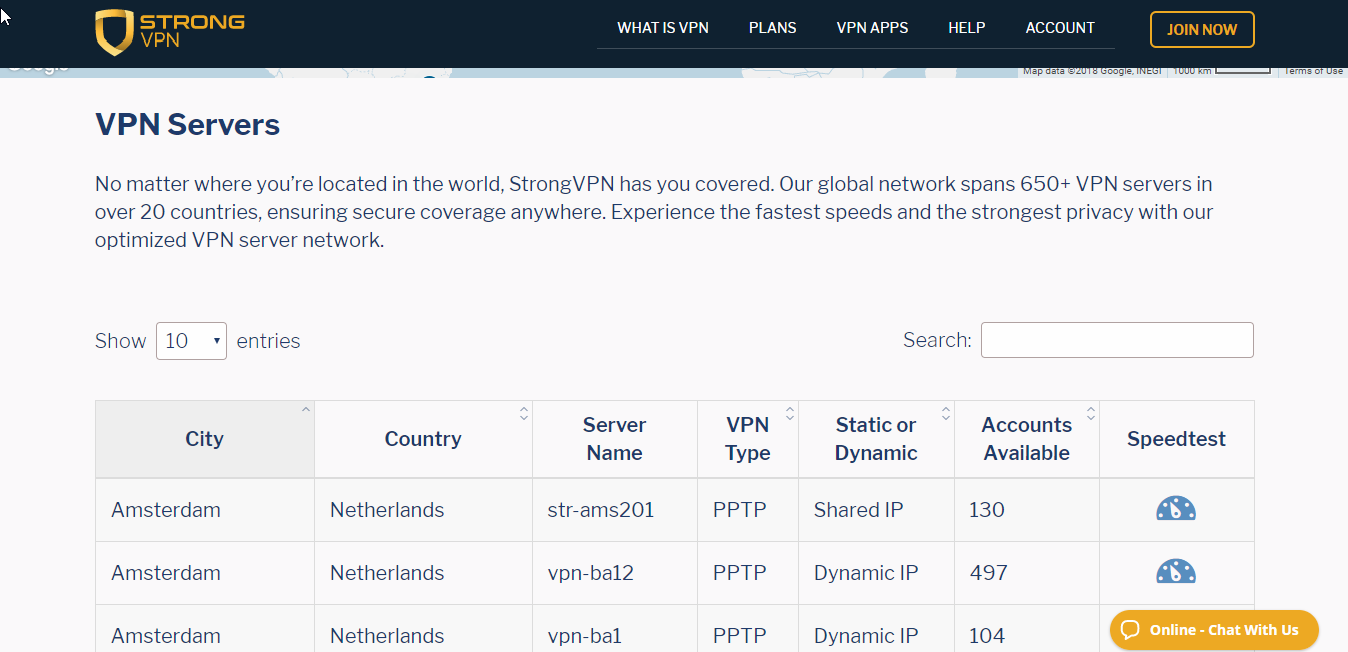Image resolution: width=1348 pixels, height=652 pixels.
Task: Select str-ams201 server name cell
Action: coord(614,510)
